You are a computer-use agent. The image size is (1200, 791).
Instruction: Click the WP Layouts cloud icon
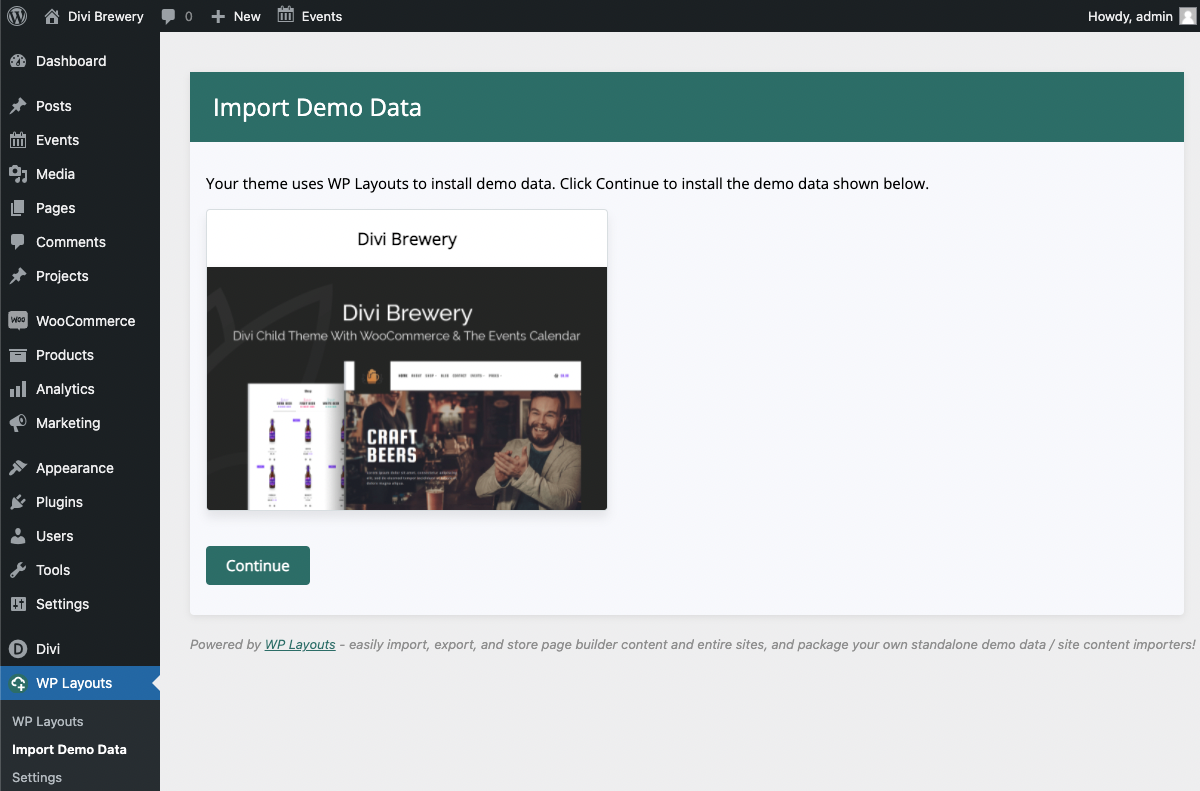18,683
